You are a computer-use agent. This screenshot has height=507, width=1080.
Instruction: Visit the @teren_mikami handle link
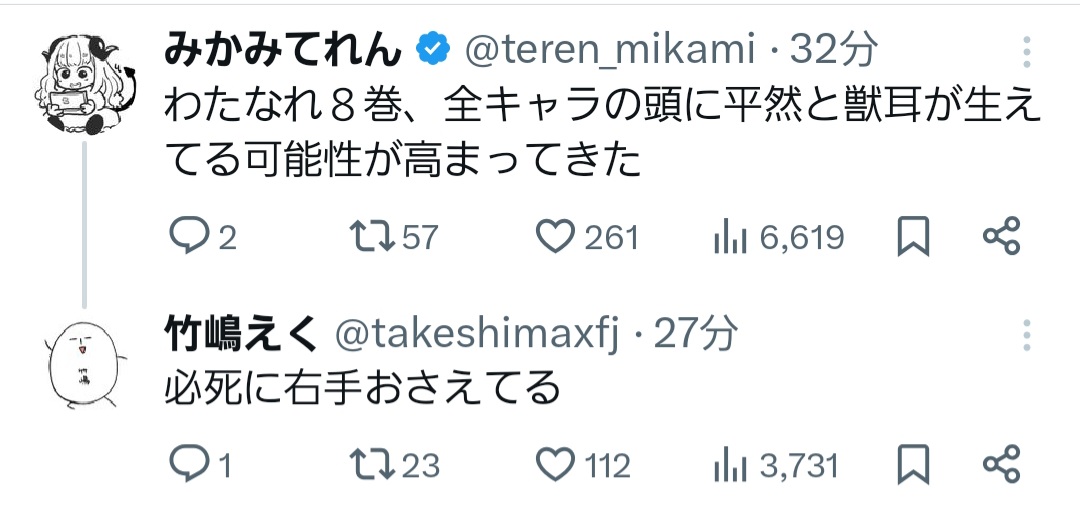click(610, 48)
